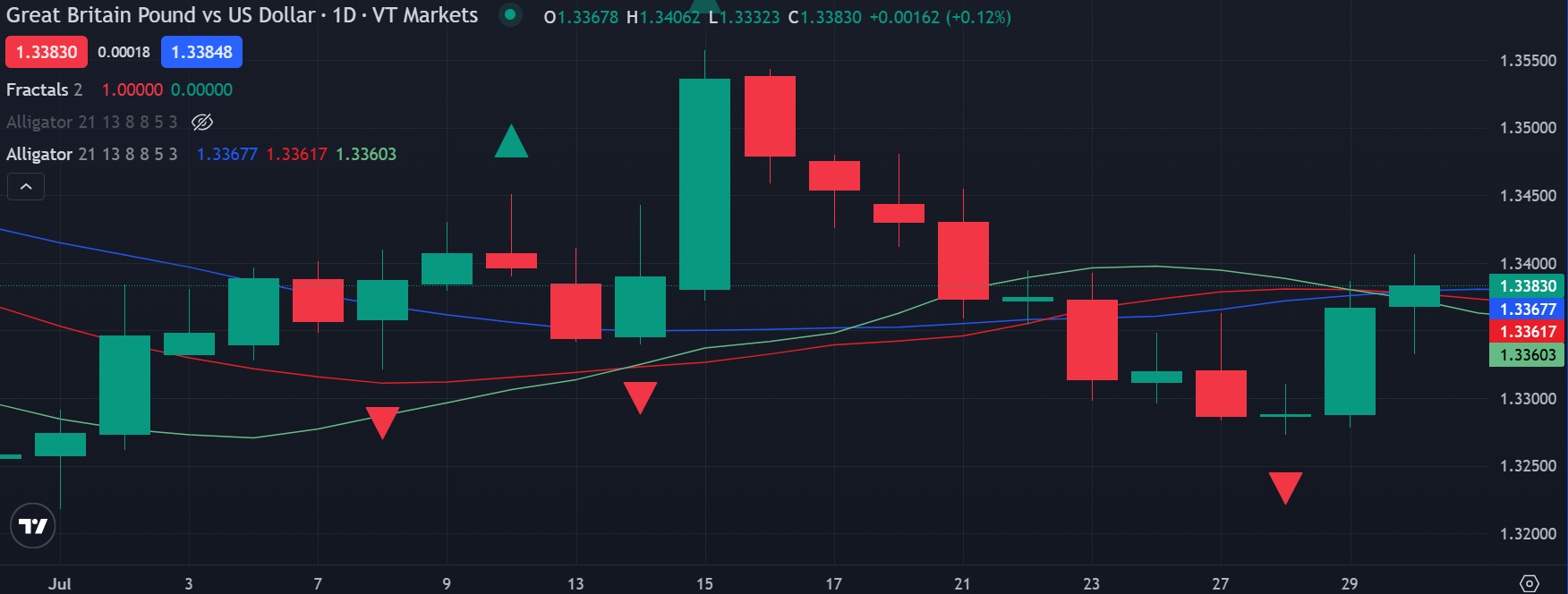Click the Alligator green lips value 1.33603 in legend

(x=366, y=154)
